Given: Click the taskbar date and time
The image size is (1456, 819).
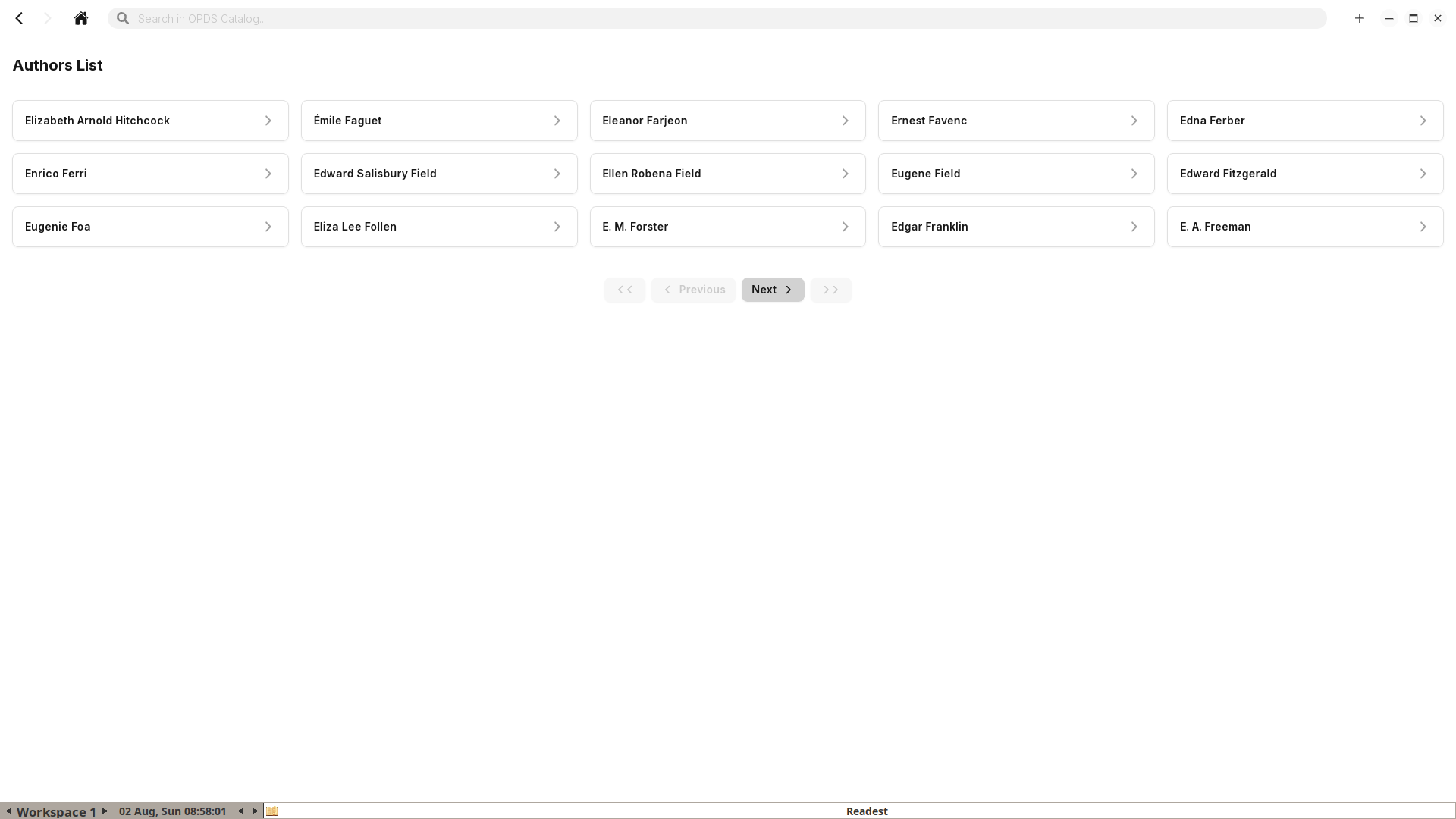Looking at the screenshot, I should point(172,811).
